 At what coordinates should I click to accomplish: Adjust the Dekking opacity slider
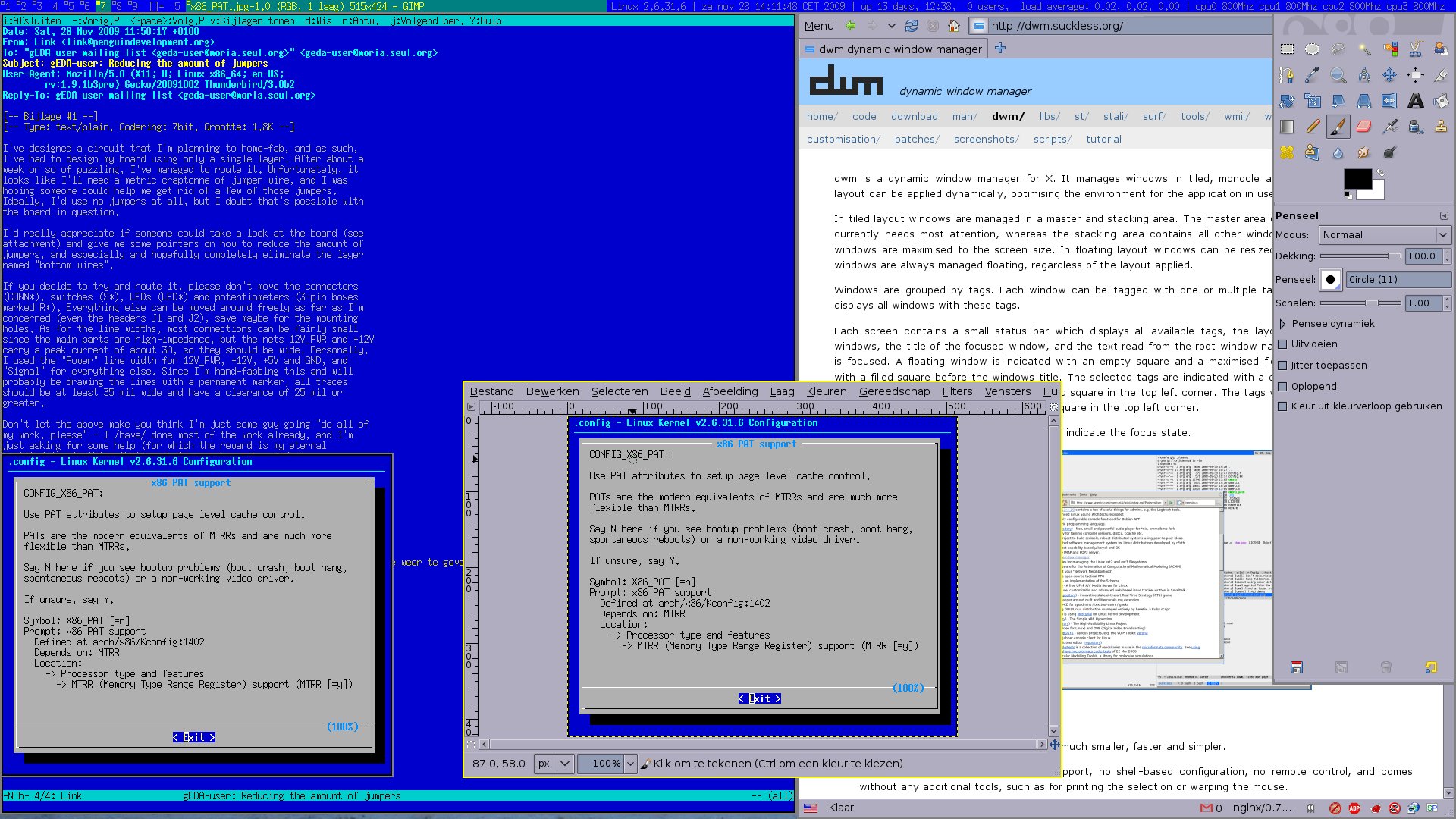pos(1360,256)
